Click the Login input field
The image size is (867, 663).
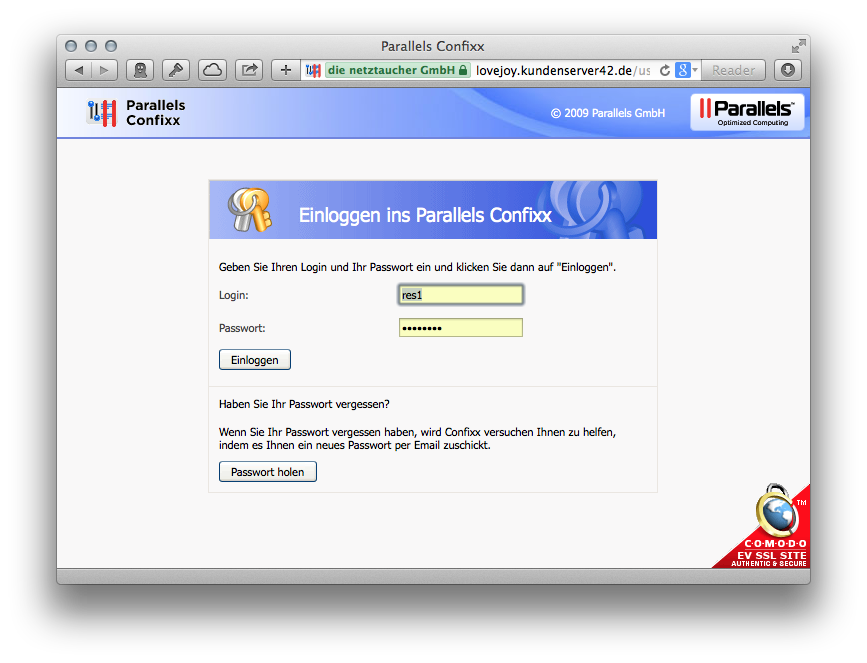pyautogui.click(x=460, y=295)
